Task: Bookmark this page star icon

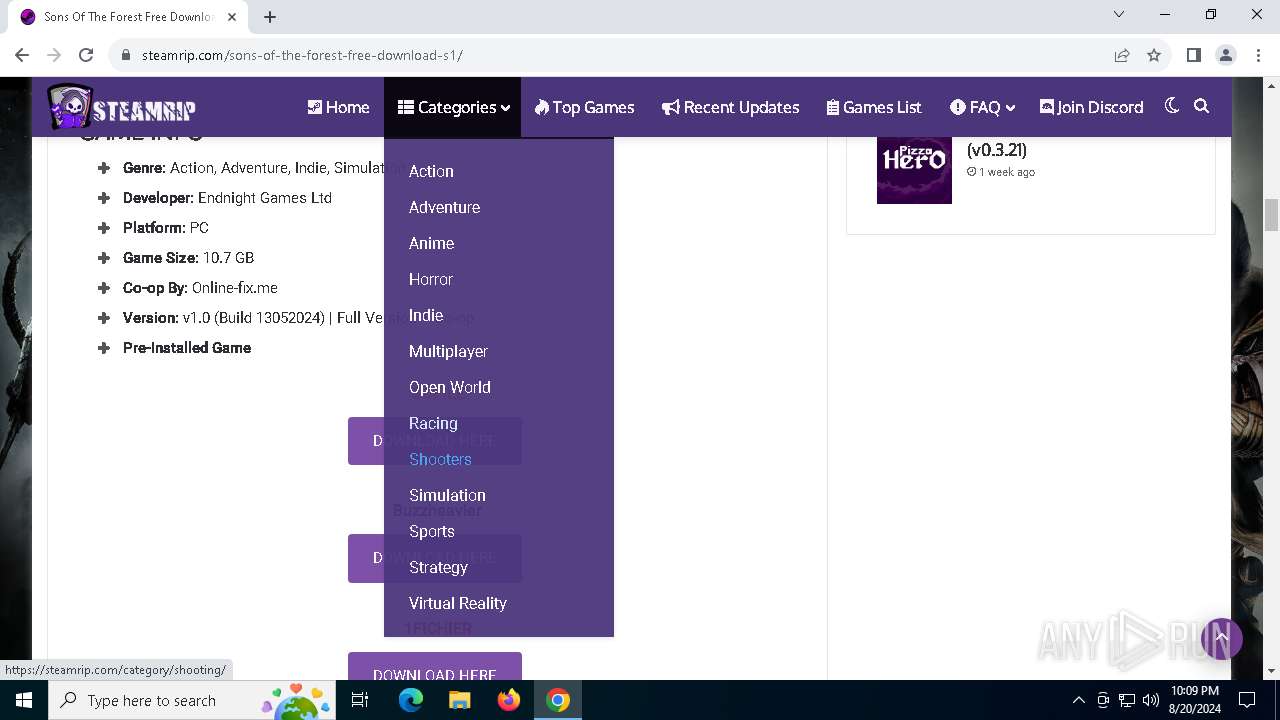Action: point(1154,55)
